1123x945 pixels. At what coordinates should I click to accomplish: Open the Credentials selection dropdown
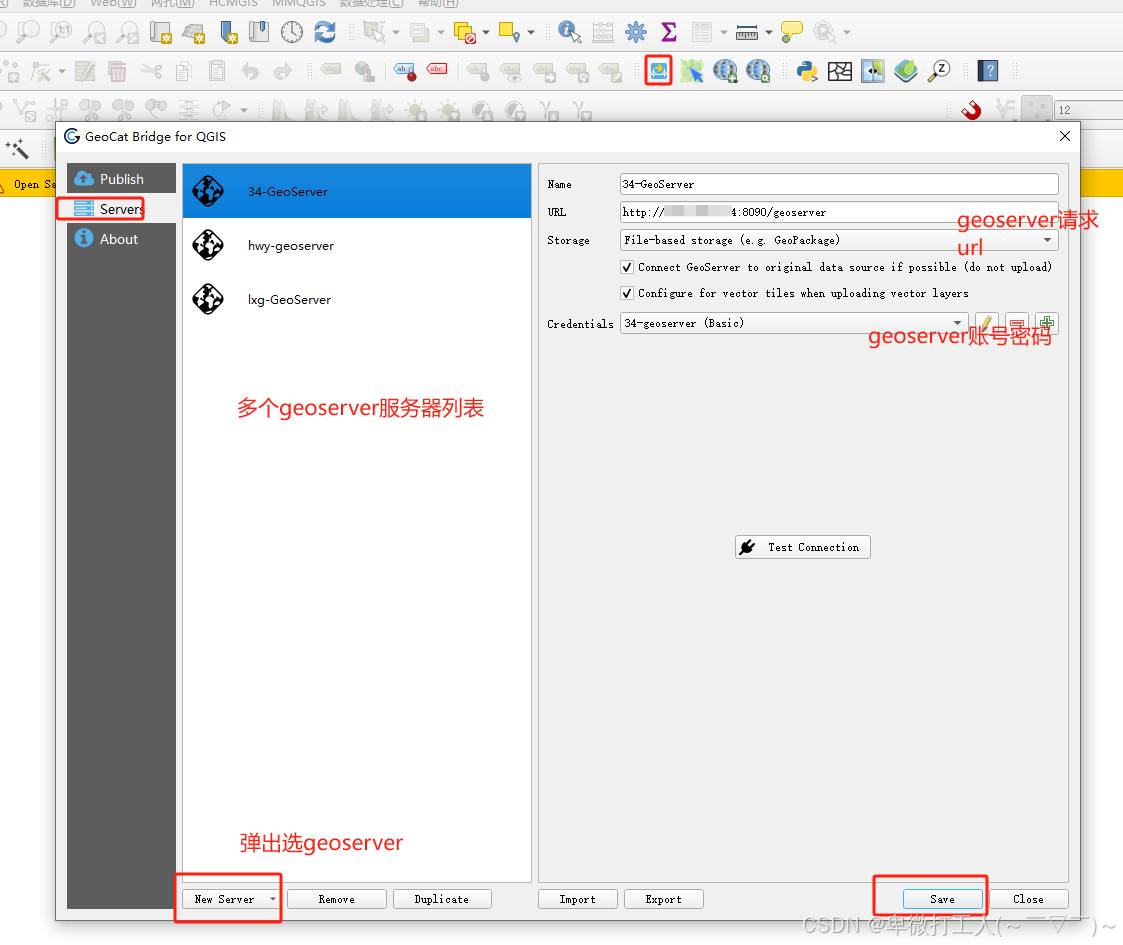point(957,322)
